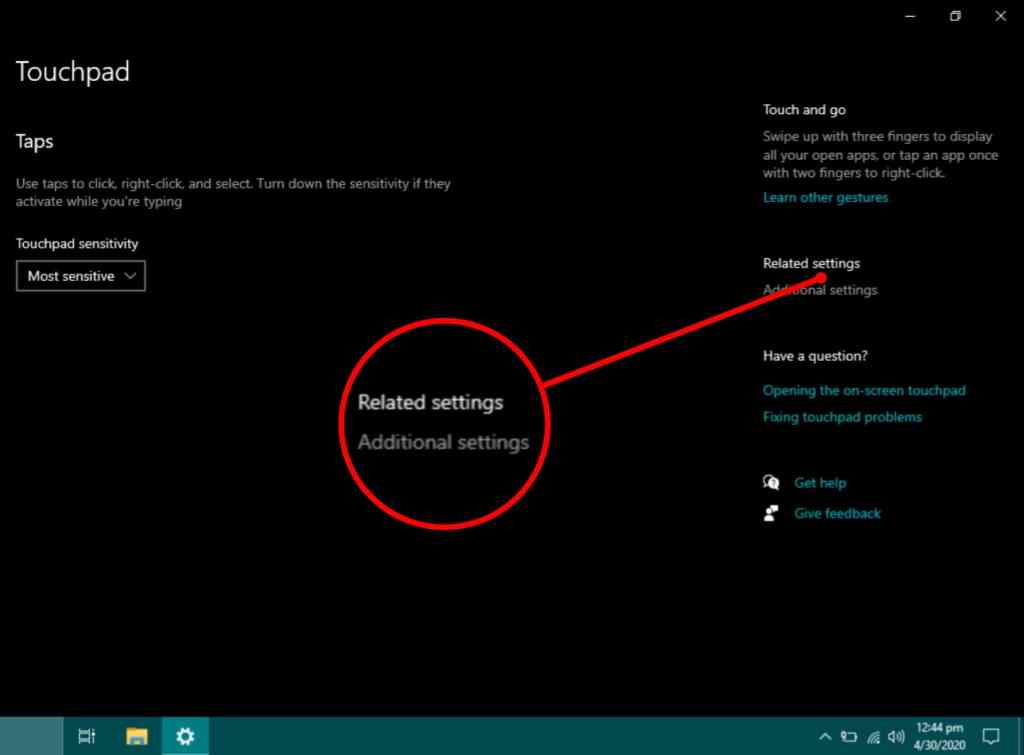Expand hidden icons with the tray chevron

click(827, 735)
